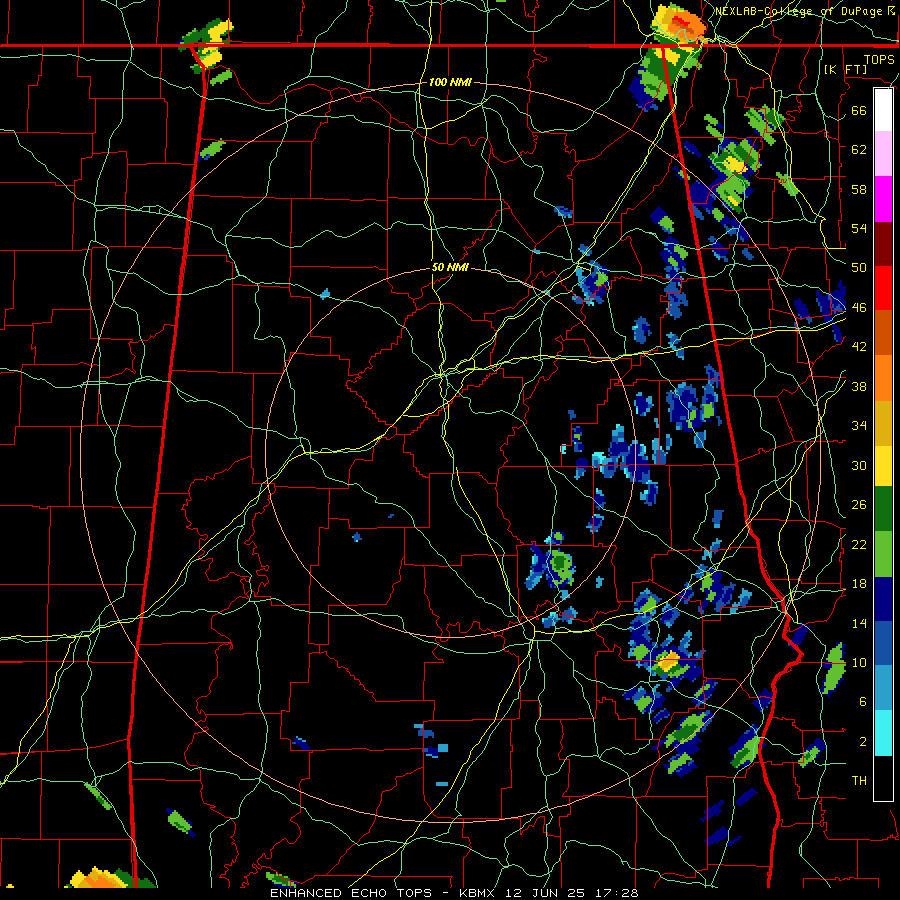Click the light green legend swatch
The image size is (900, 900).
point(883,554)
